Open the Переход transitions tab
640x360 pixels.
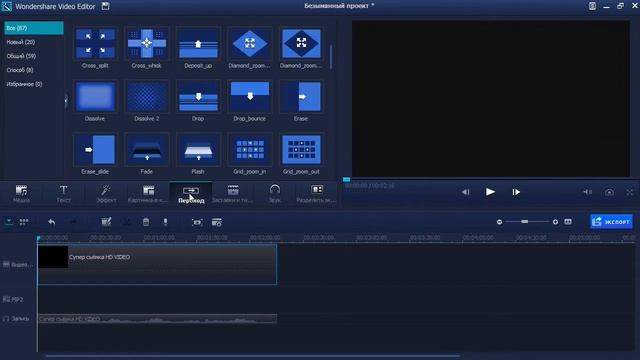[x=191, y=193]
